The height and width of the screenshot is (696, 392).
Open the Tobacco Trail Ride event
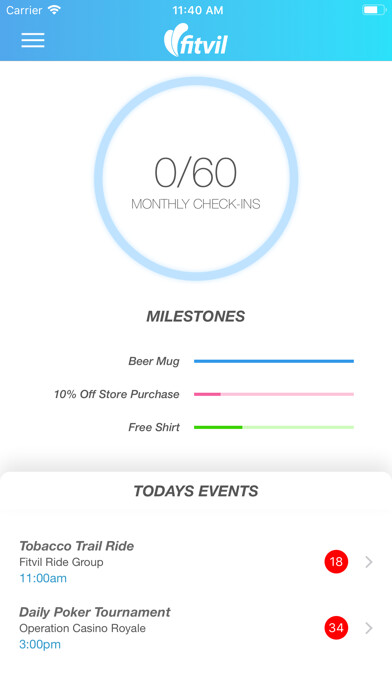tap(196, 562)
